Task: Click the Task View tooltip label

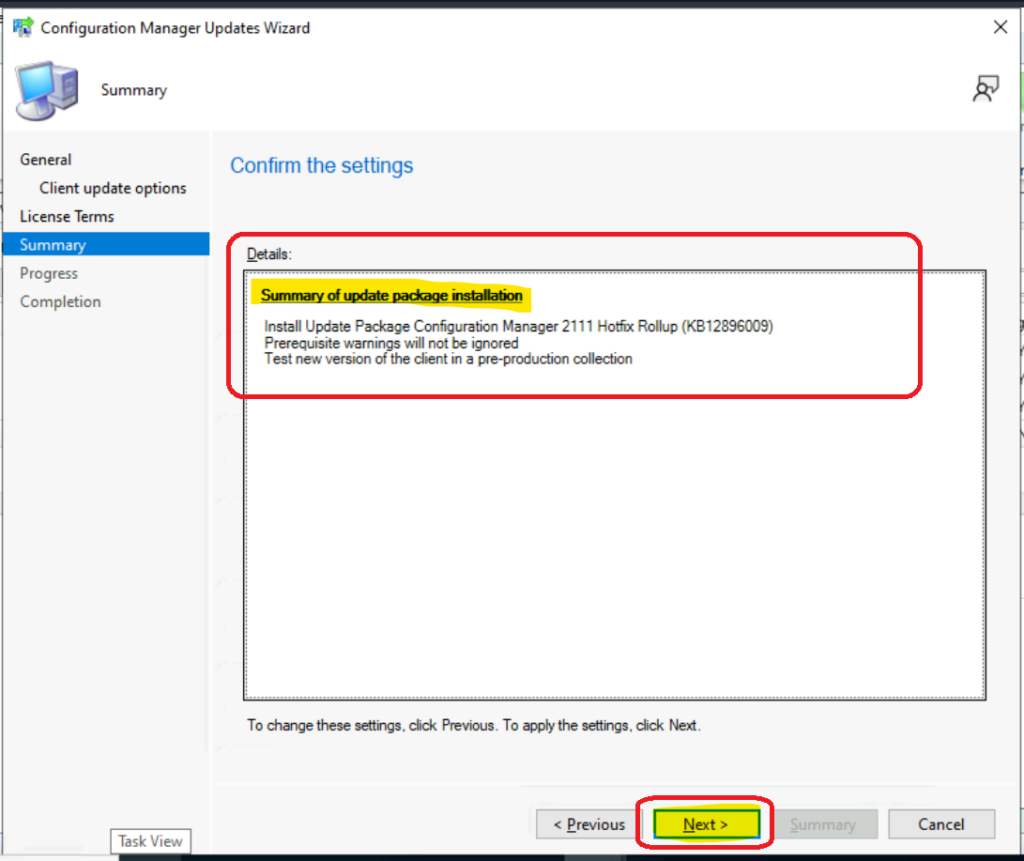Action: (x=150, y=841)
